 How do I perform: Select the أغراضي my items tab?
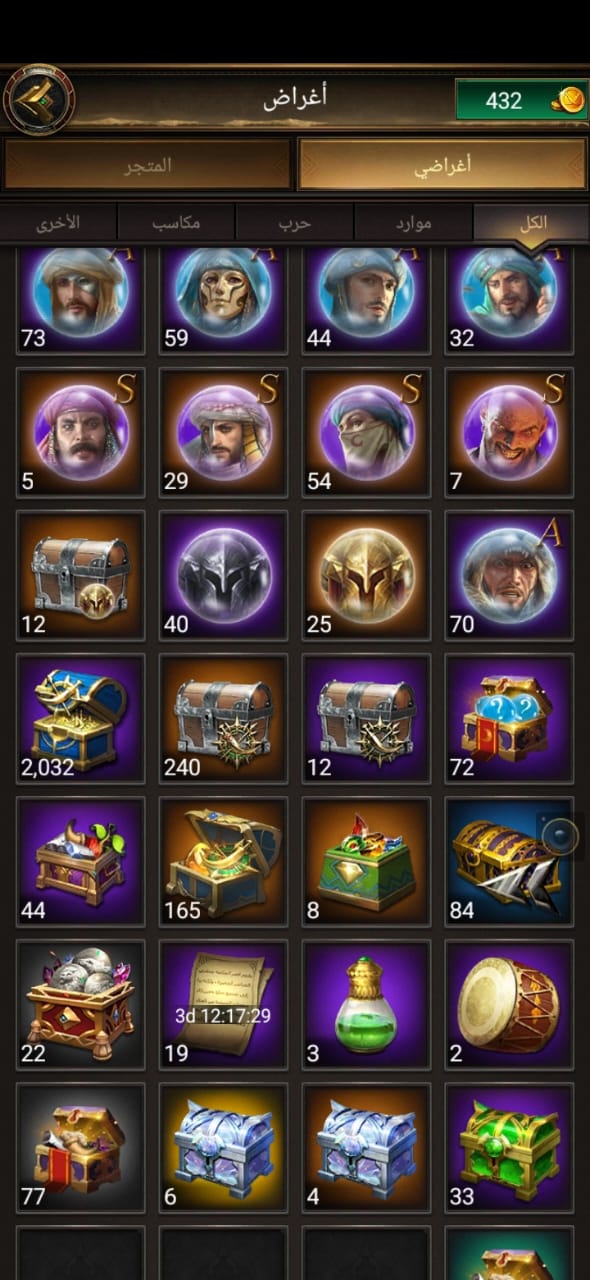point(442,165)
